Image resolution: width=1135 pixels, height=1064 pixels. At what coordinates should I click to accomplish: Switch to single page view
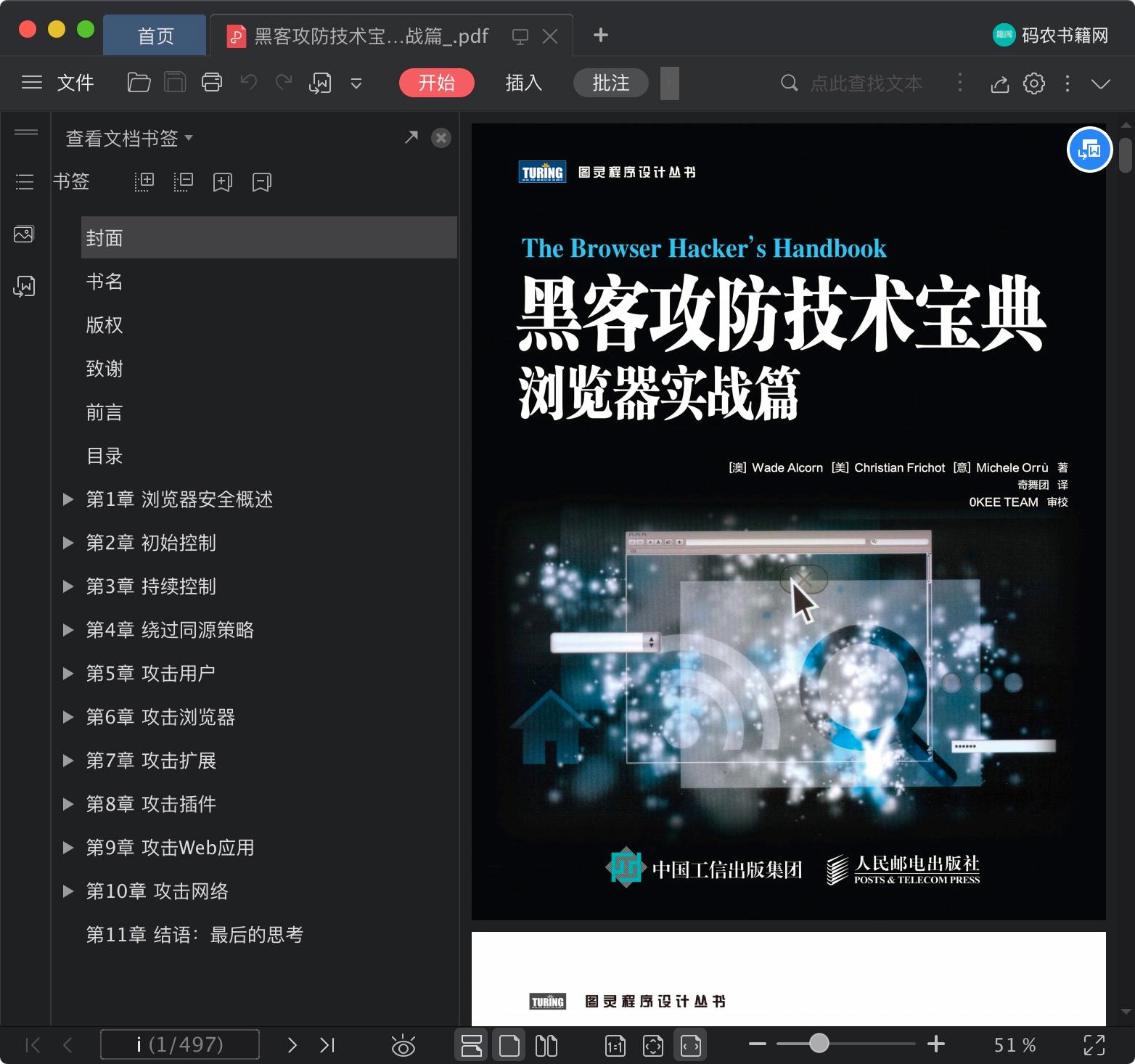point(509,1045)
